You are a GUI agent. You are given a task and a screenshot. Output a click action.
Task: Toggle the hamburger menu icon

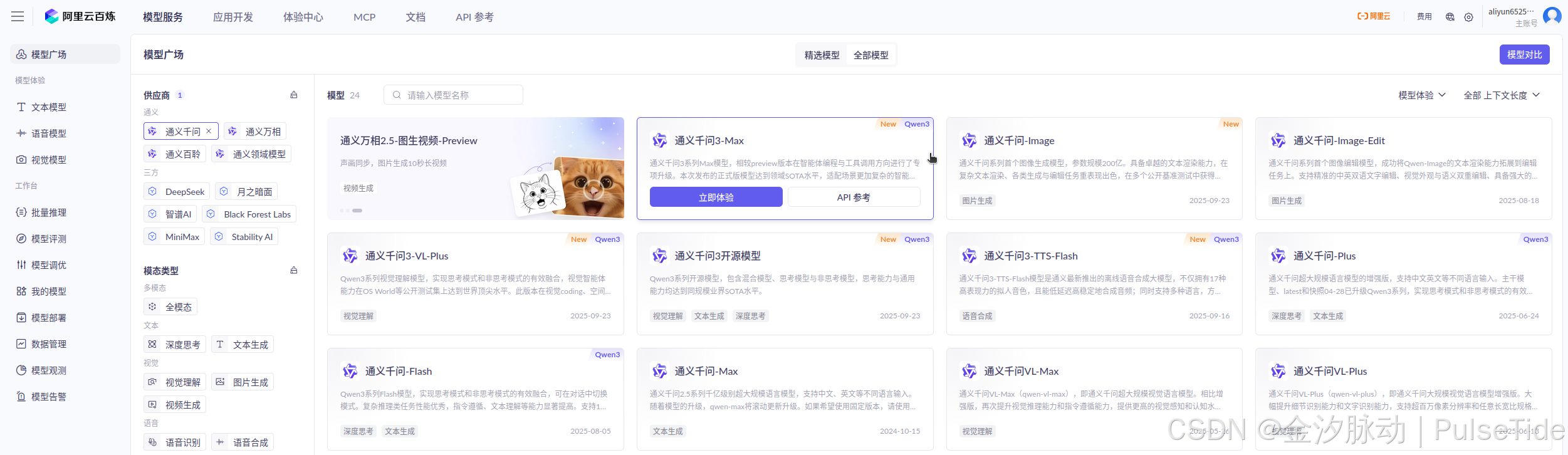point(18,17)
